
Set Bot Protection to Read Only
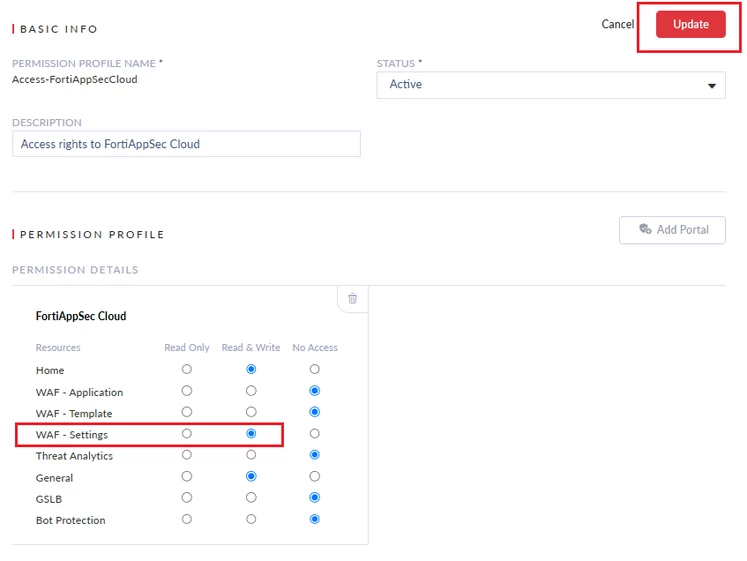(187, 519)
